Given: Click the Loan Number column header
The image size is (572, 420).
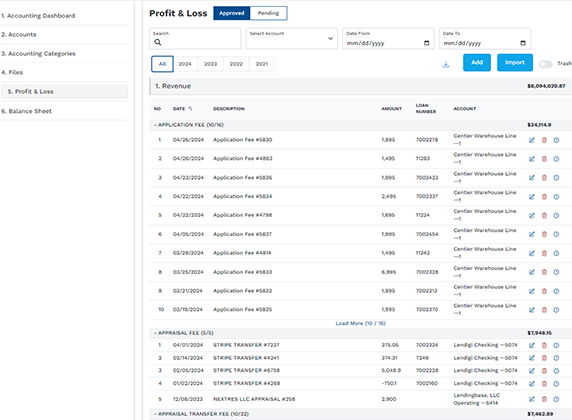Looking at the screenshot, I should [426, 108].
